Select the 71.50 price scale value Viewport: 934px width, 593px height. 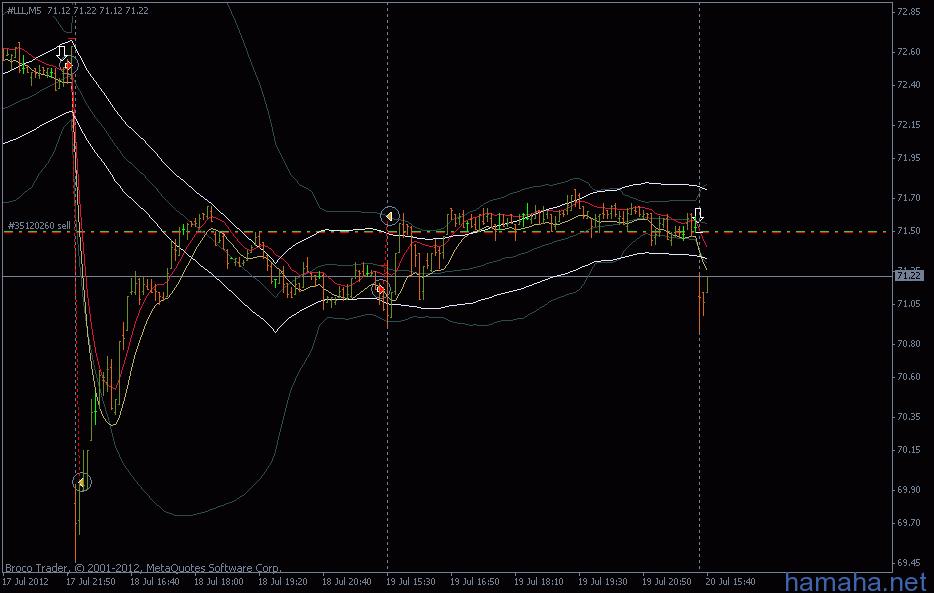tap(908, 231)
